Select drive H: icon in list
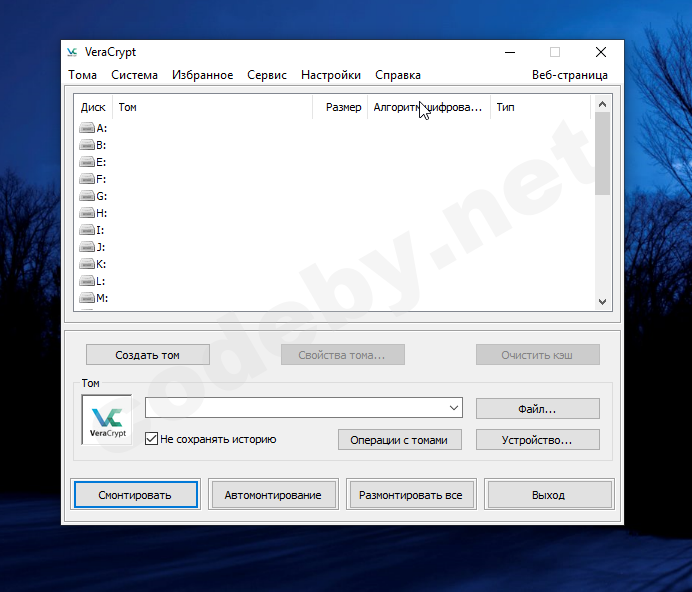Viewport: 692px width, 592px height. tap(87, 213)
